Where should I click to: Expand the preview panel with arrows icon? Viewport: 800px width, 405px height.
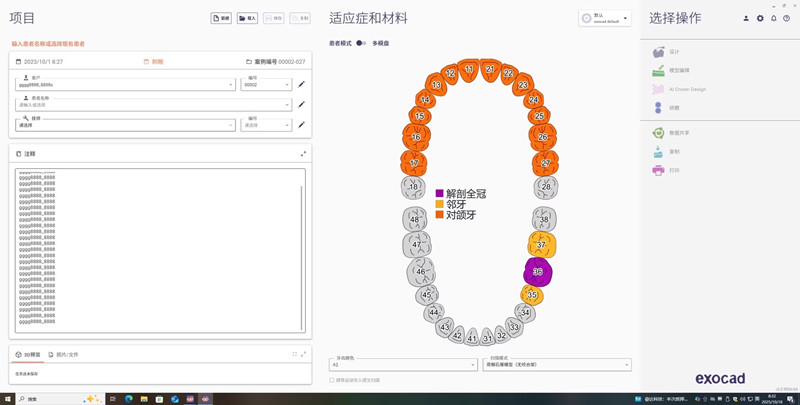coord(304,354)
